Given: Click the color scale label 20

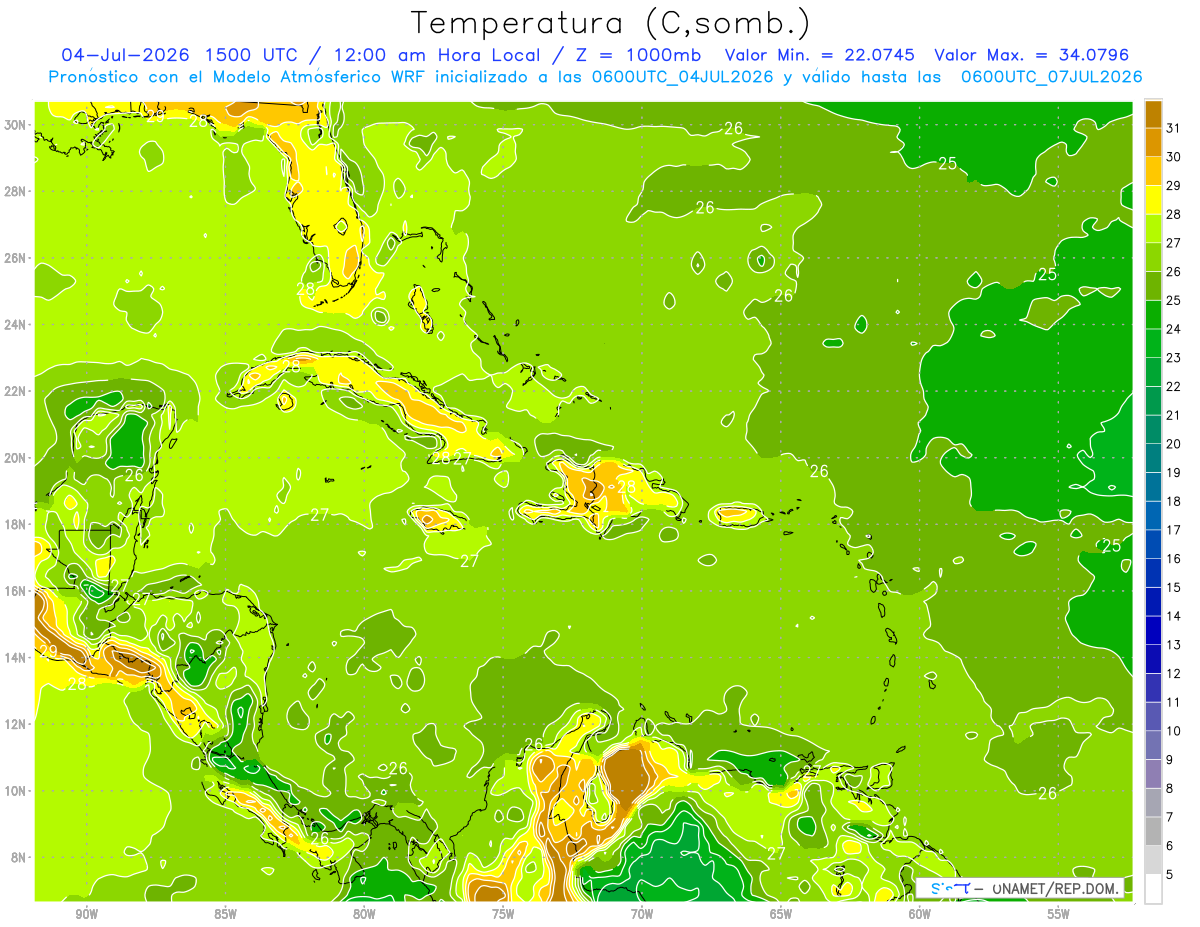Looking at the screenshot, I should coord(1174,444).
